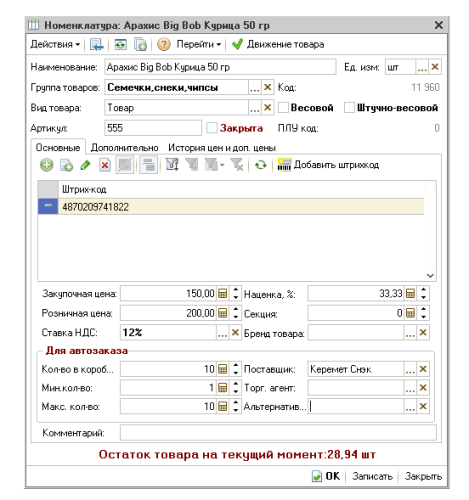Open Торг. агент selection
469x500 pixels.
coord(410,388)
